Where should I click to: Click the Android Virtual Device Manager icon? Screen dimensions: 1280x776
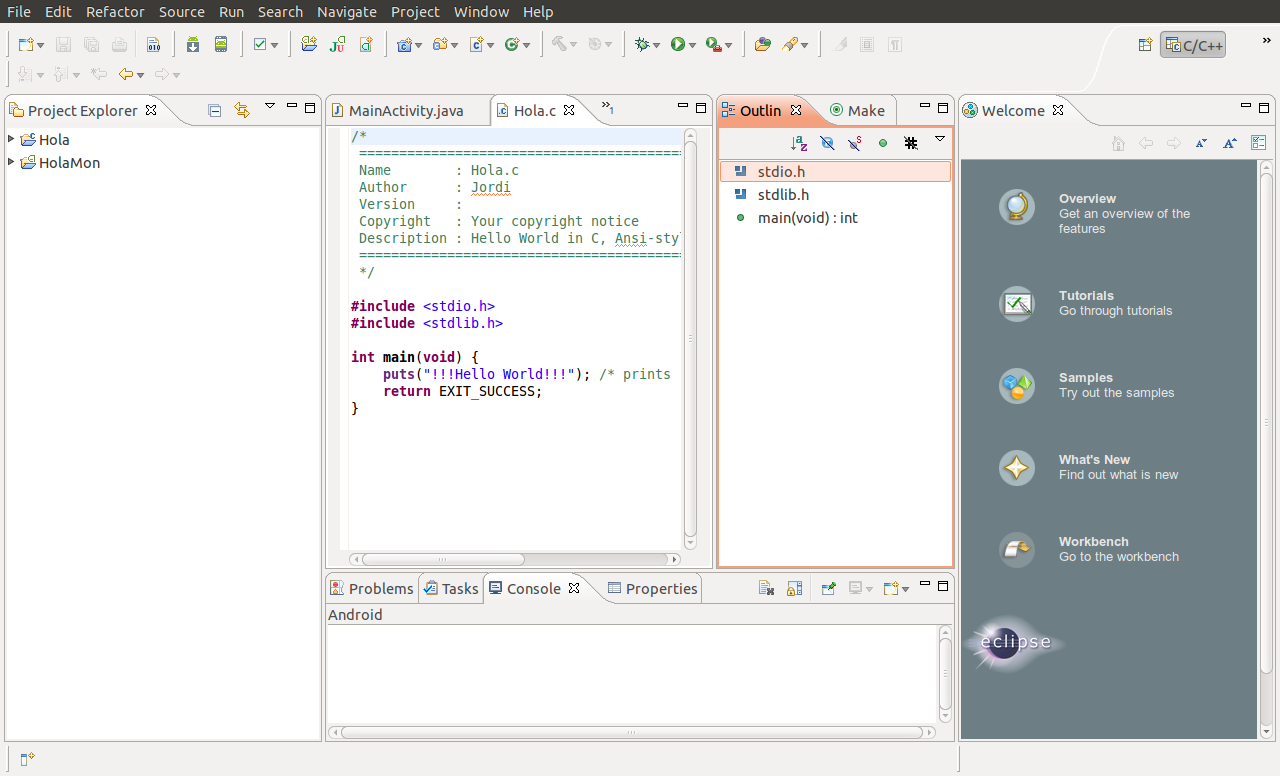221,45
